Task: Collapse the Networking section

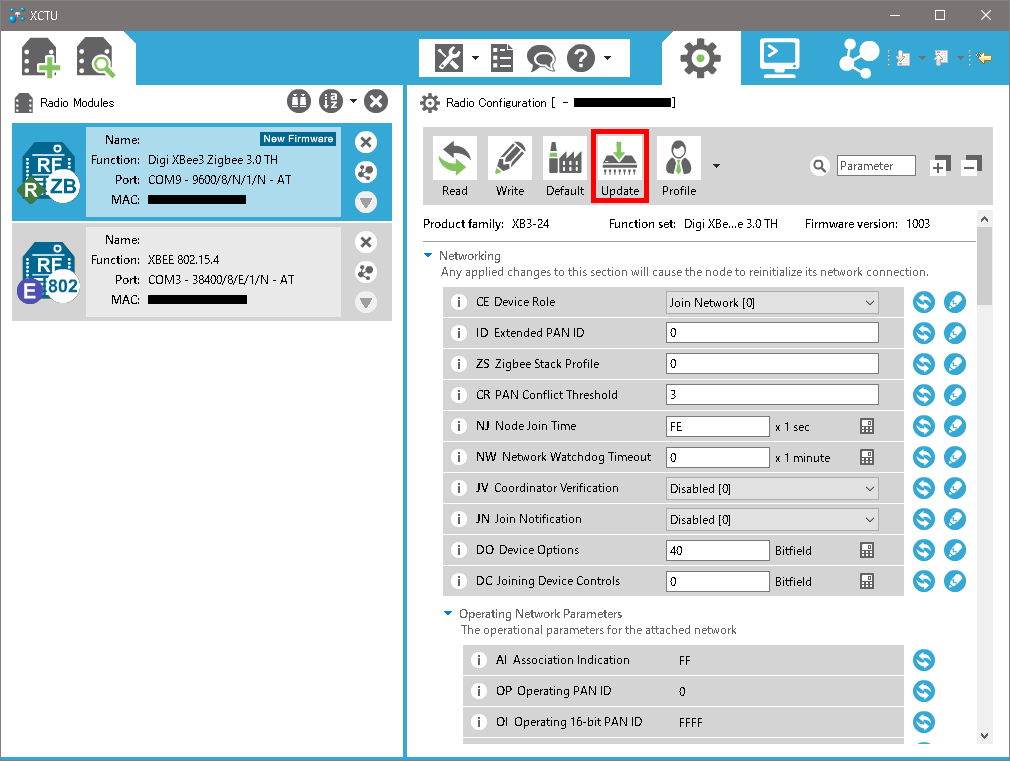Action: click(x=428, y=256)
